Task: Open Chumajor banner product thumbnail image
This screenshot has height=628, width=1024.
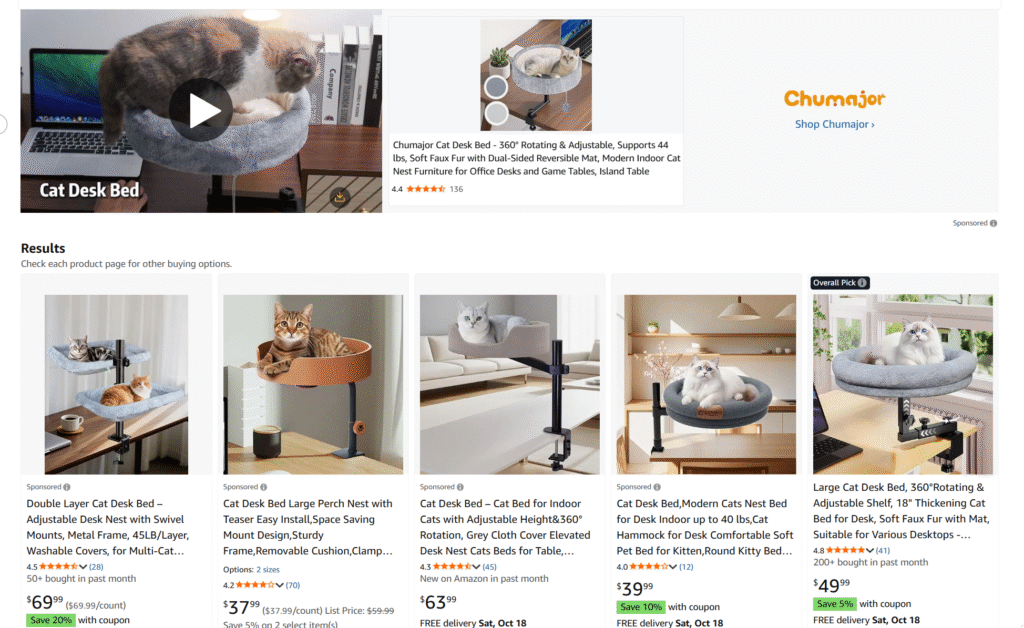Action: [535, 75]
